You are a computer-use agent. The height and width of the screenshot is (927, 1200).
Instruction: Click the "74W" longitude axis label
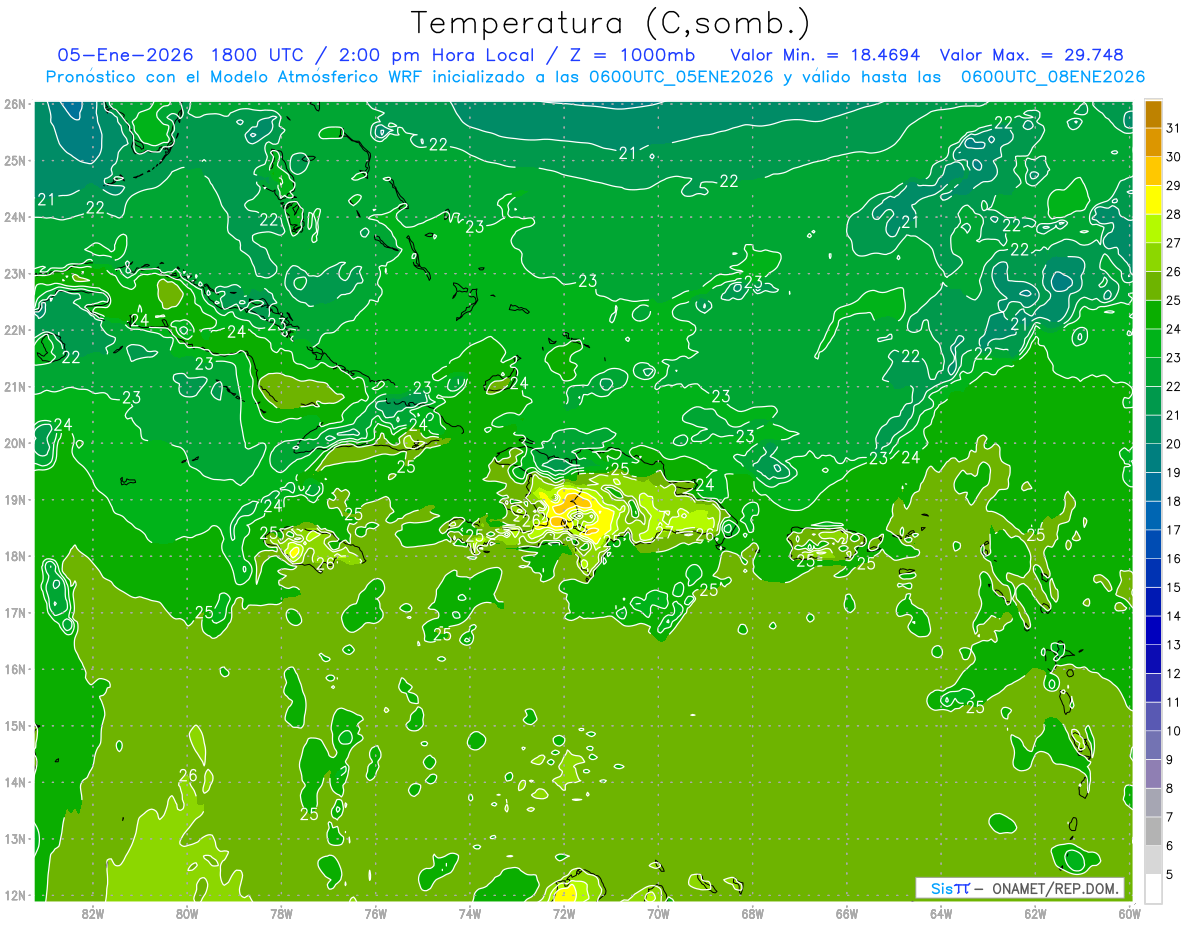coord(469,913)
